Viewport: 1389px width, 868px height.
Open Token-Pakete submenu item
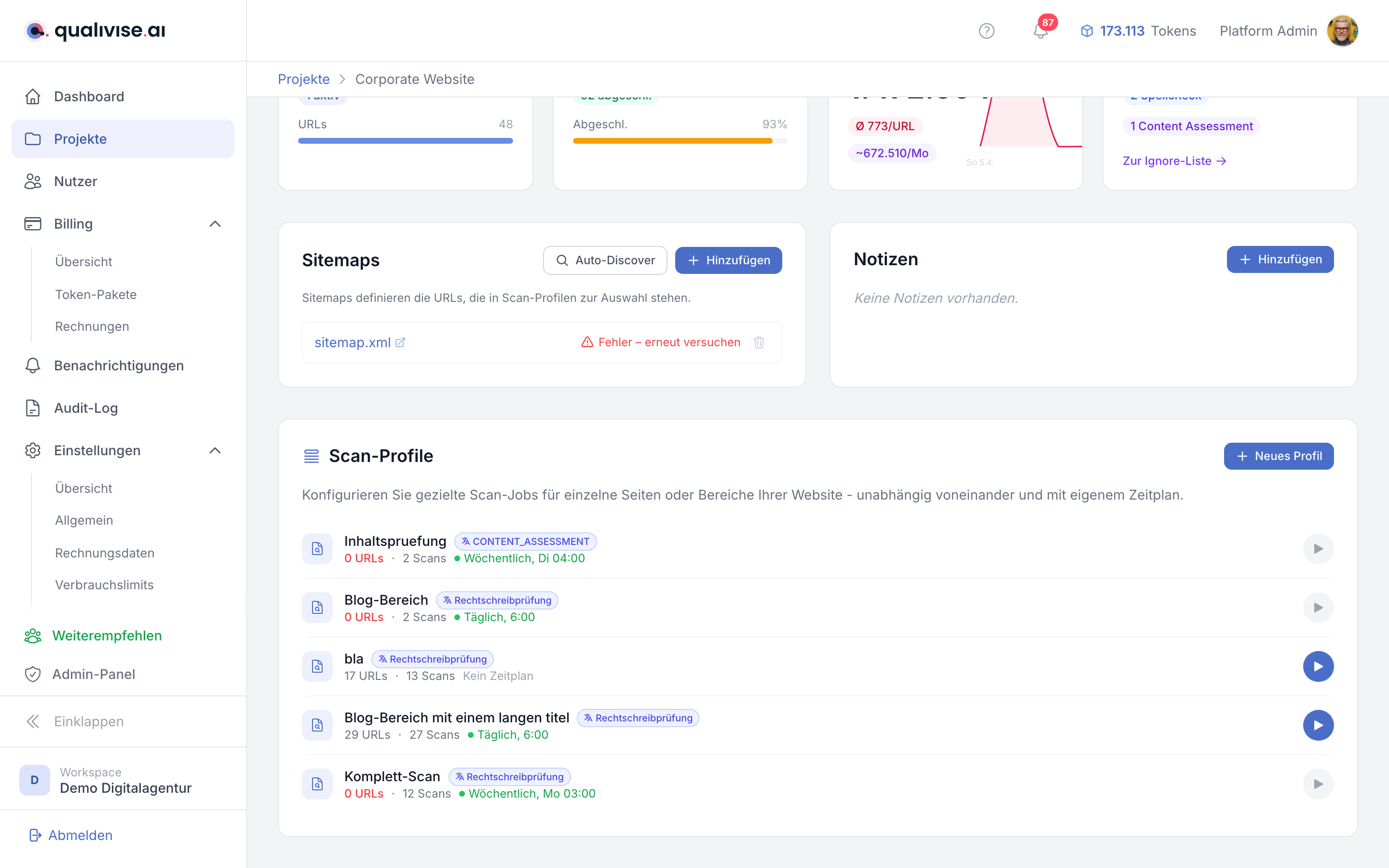[x=96, y=295]
